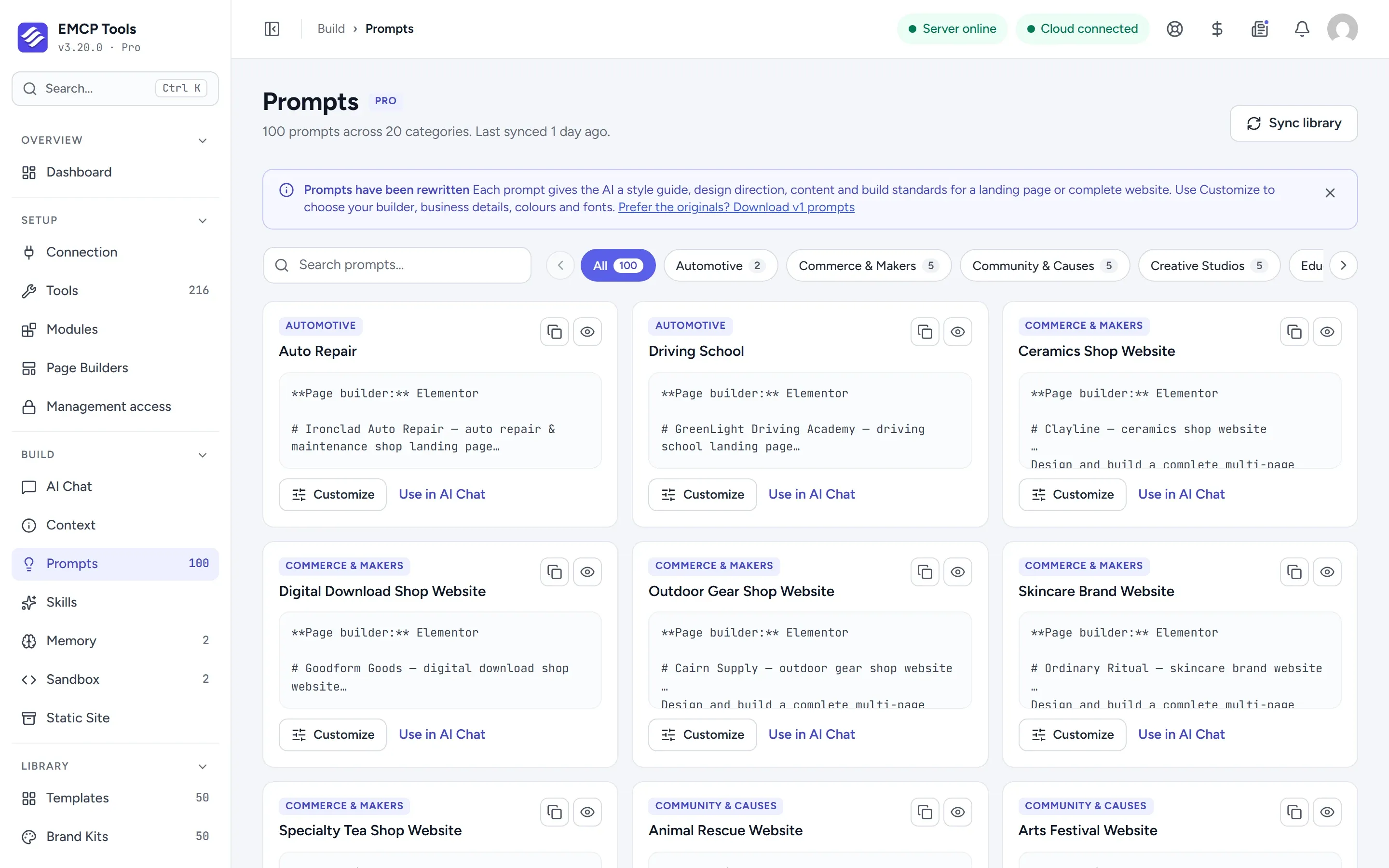Image resolution: width=1389 pixels, height=868 pixels.
Task: Preview the Auto Repair prompt
Action: tap(586, 332)
